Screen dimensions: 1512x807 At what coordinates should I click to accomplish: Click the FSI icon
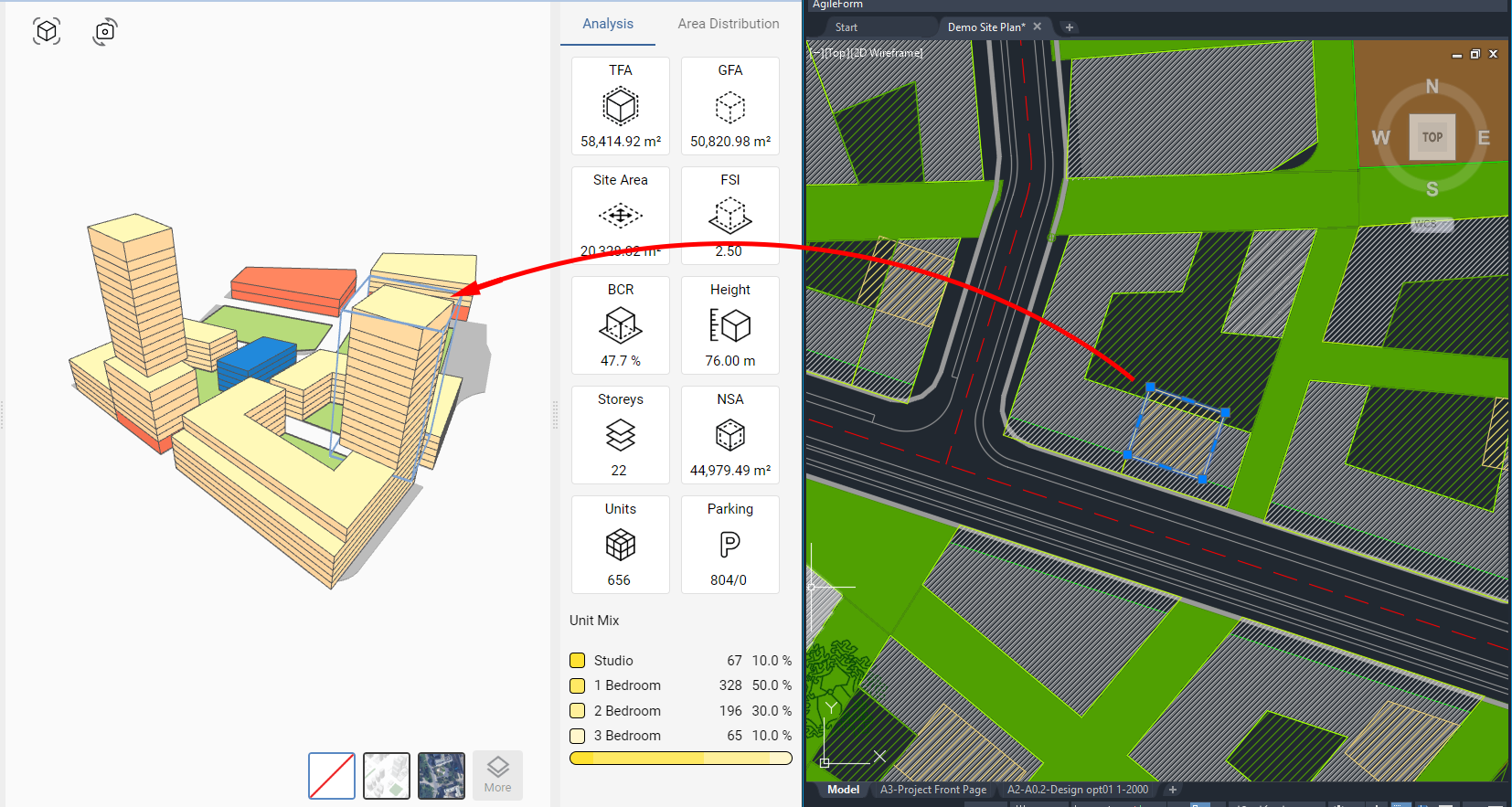click(730, 216)
